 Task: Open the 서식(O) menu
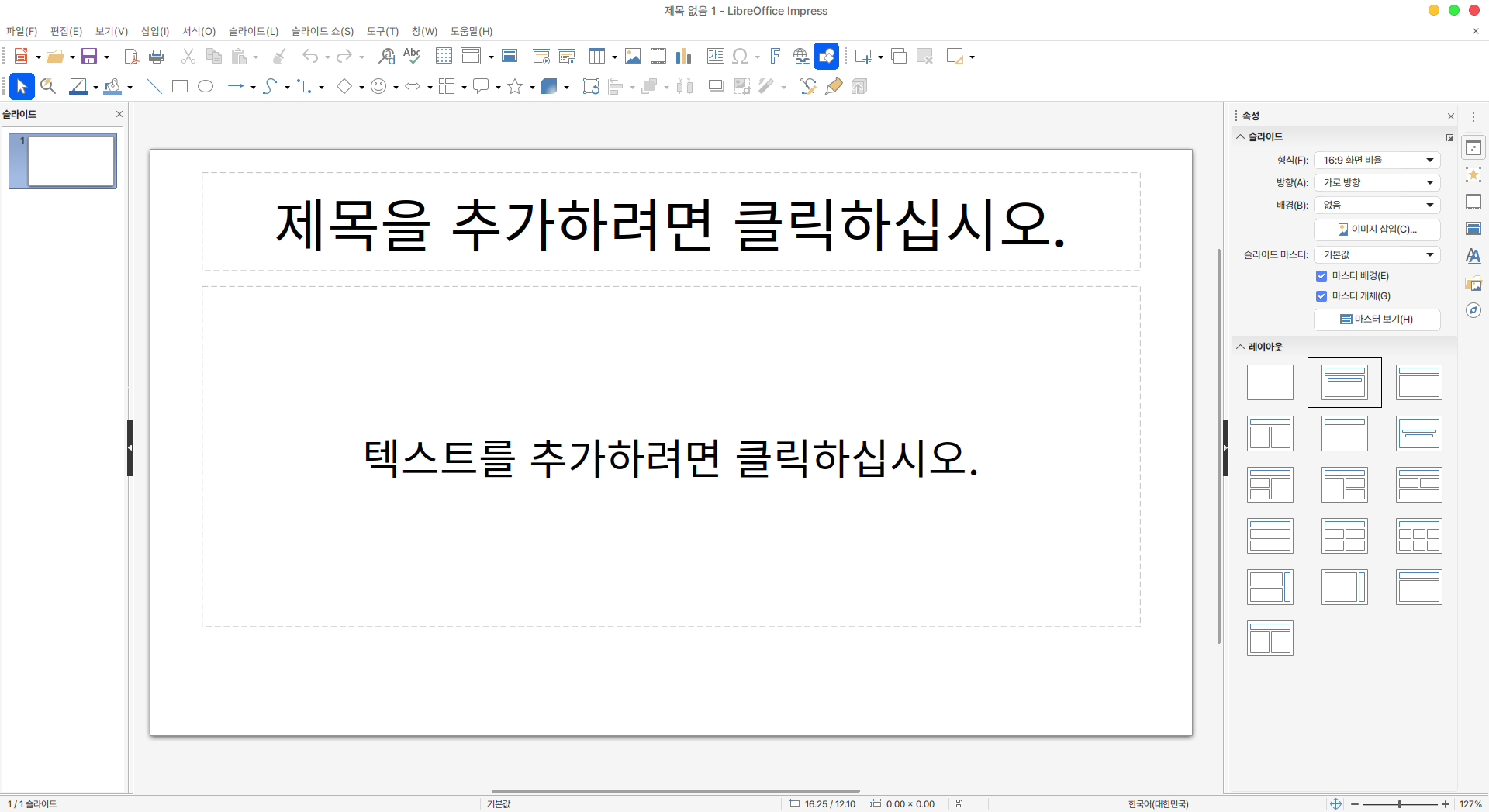point(199,31)
